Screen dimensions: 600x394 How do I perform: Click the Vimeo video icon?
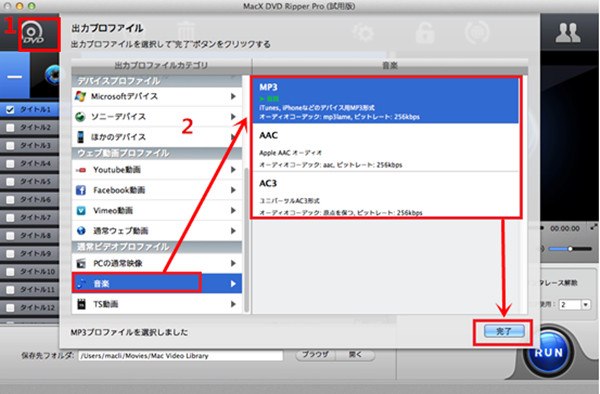click(x=81, y=210)
